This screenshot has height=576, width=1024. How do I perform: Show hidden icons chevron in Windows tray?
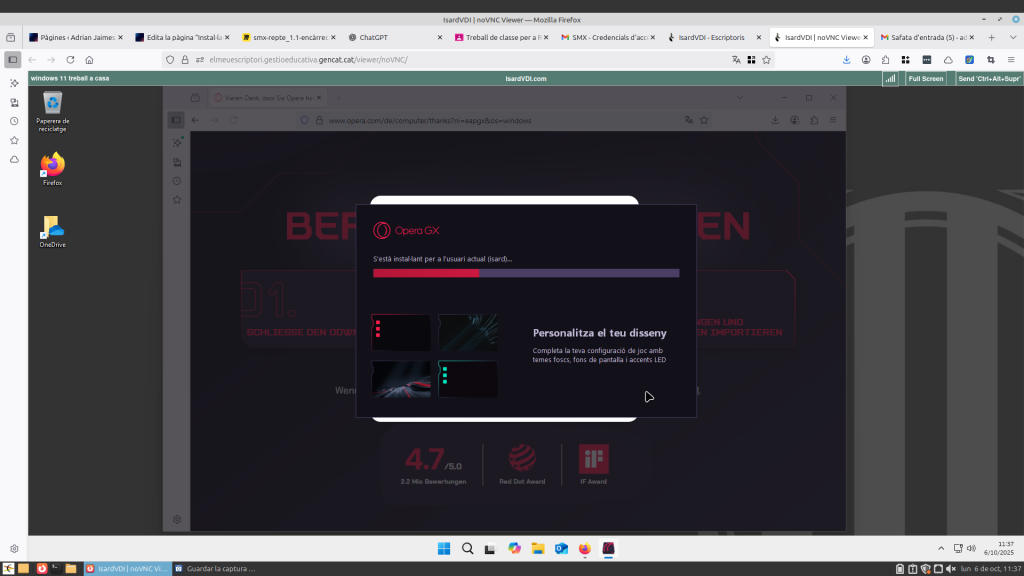click(x=939, y=548)
